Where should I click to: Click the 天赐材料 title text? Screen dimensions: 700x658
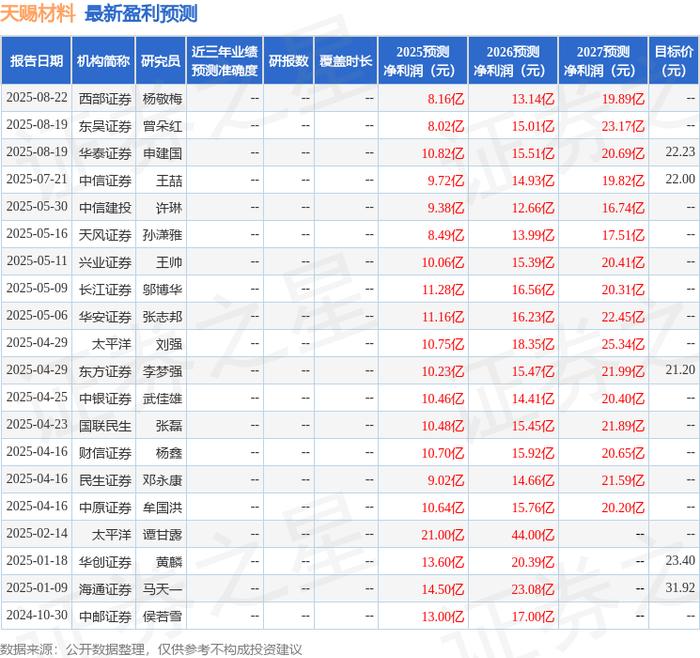[38, 13]
